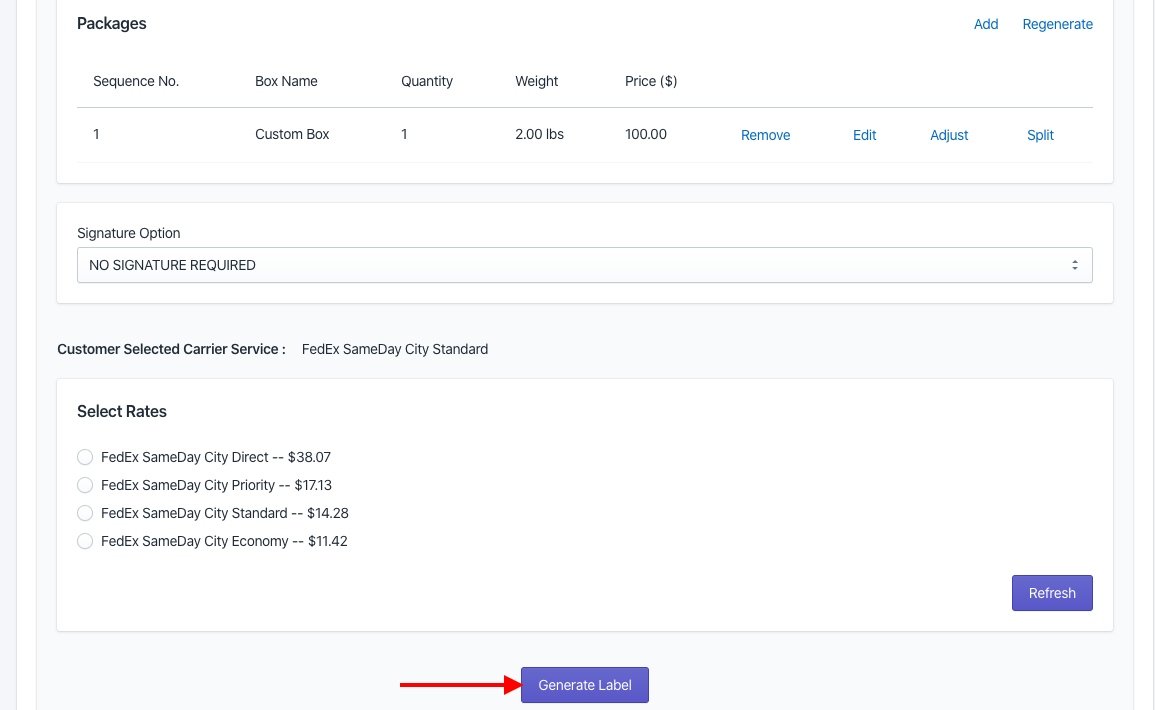Refresh the shipping rates
Viewport: 1155px width, 710px height.
[x=1052, y=593]
